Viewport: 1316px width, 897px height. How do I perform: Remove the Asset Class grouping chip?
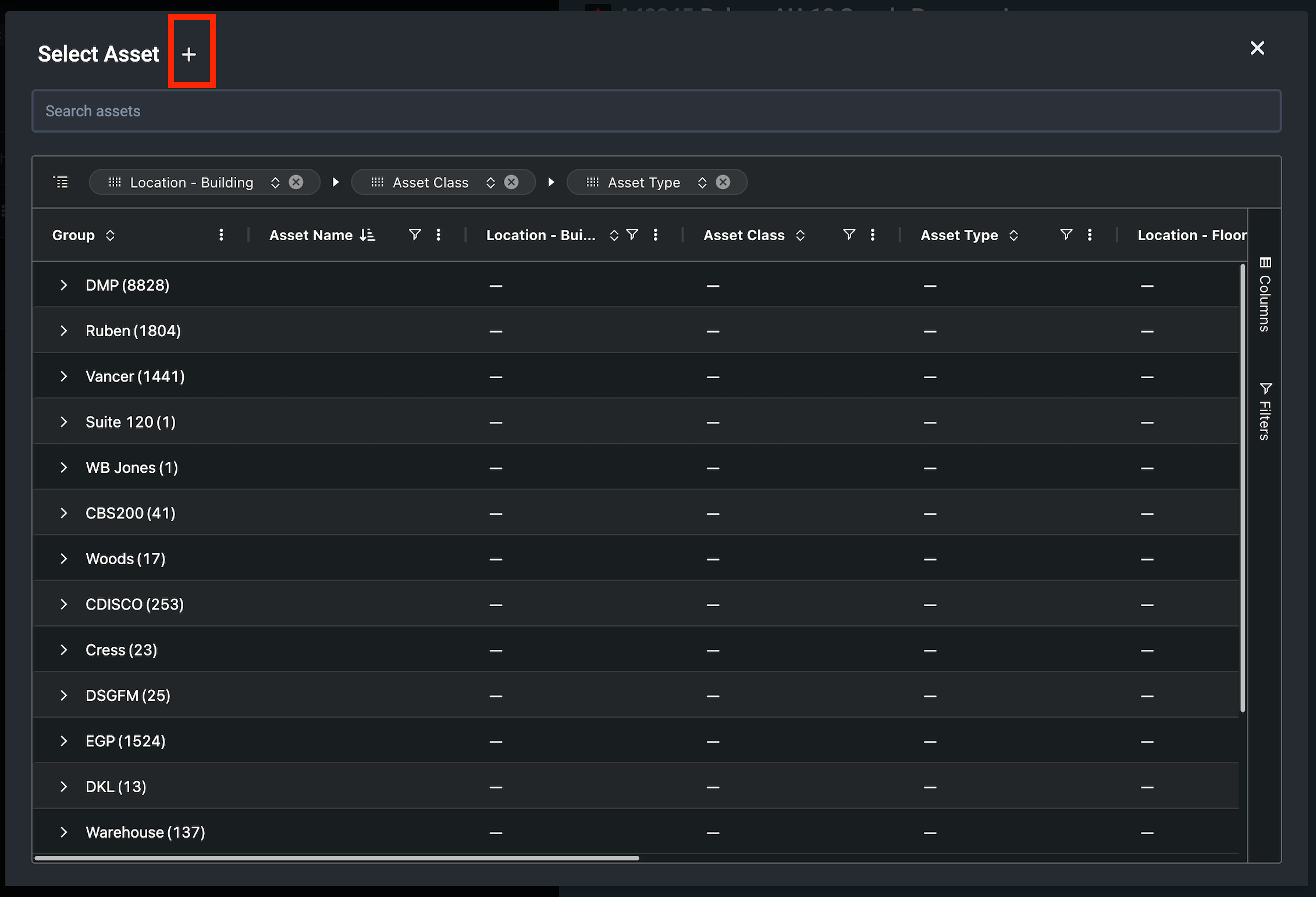click(x=511, y=182)
